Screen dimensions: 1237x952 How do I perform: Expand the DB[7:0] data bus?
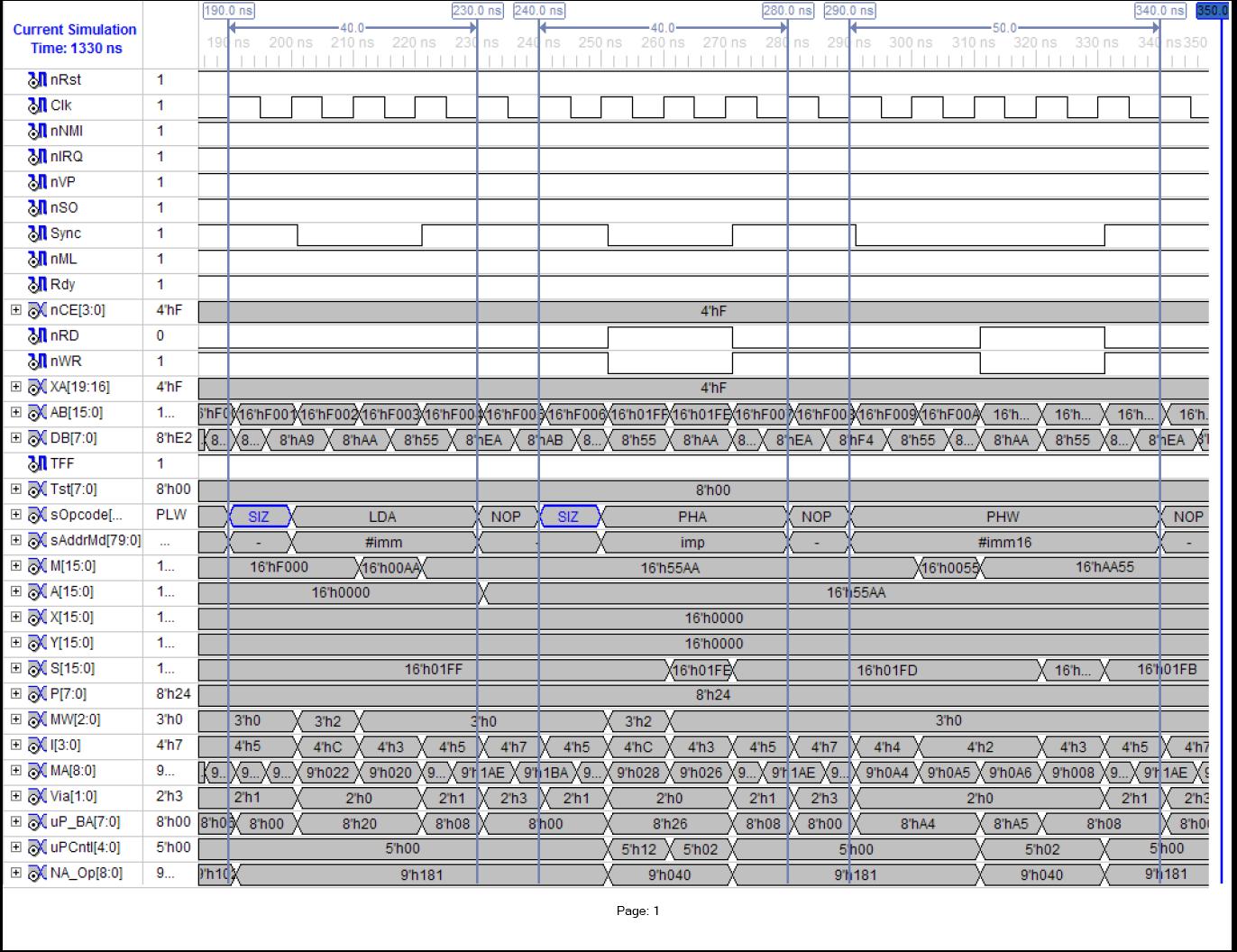15,438
